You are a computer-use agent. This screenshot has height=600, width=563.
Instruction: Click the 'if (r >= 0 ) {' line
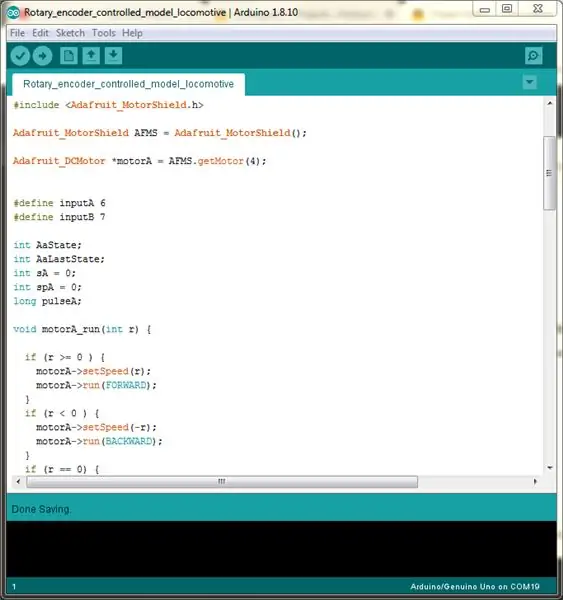[x=65, y=357]
